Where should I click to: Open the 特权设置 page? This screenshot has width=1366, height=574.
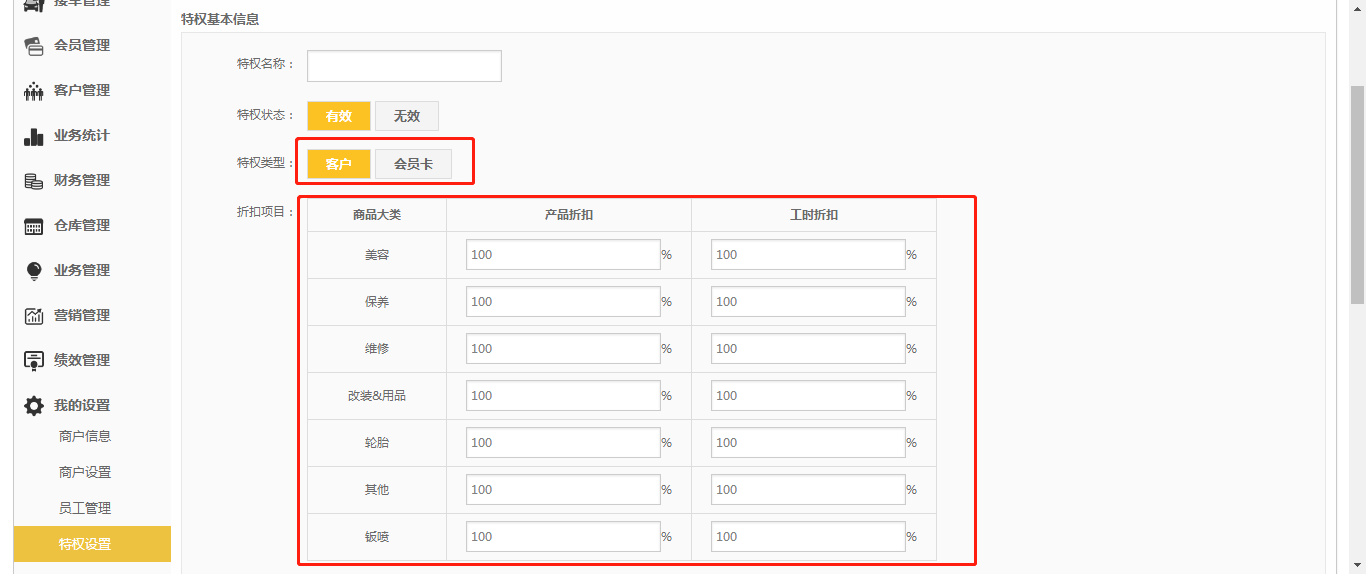[x=85, y=544]
